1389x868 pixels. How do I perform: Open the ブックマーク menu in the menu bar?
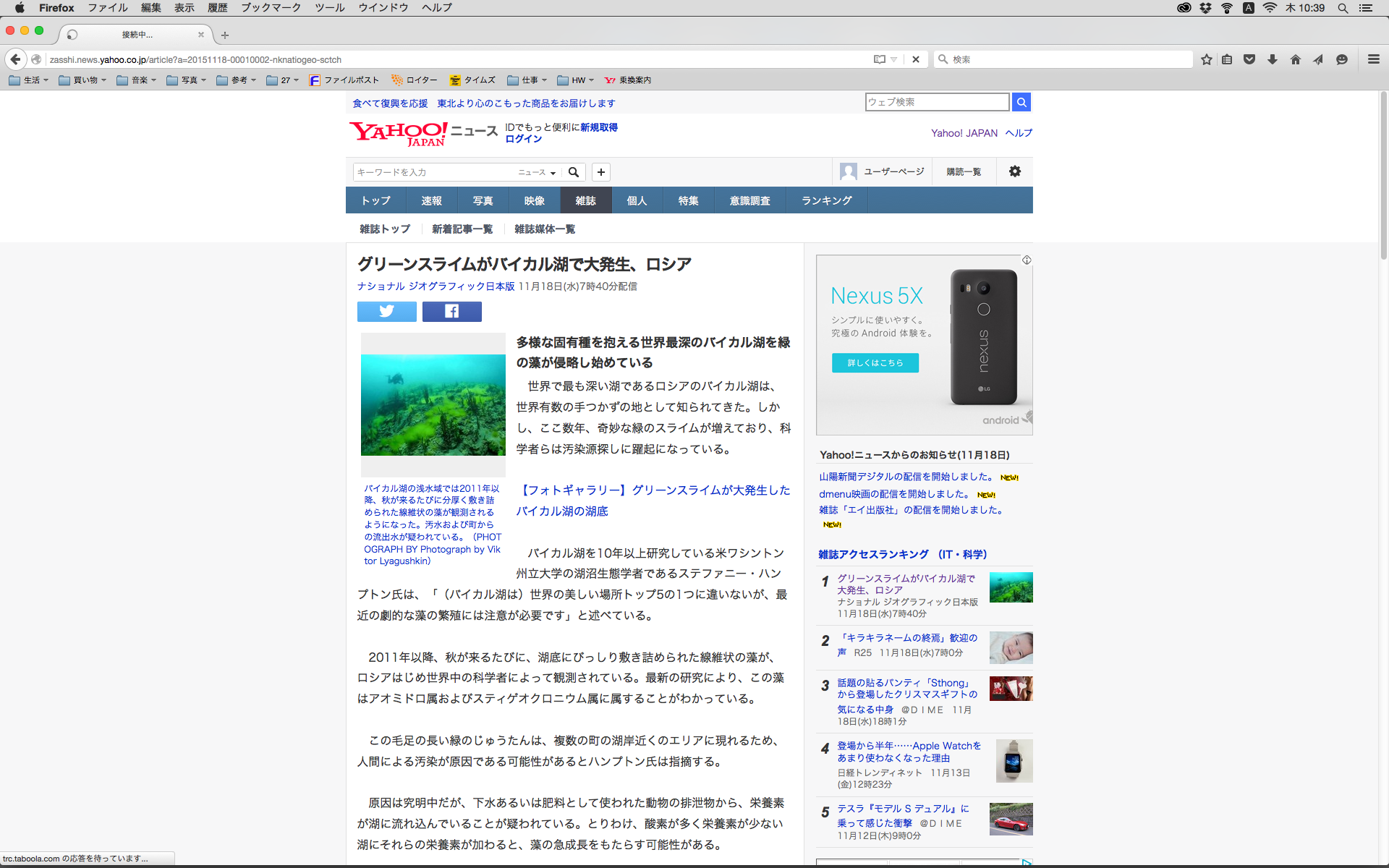pyautogui.click(x=271, y=8)
